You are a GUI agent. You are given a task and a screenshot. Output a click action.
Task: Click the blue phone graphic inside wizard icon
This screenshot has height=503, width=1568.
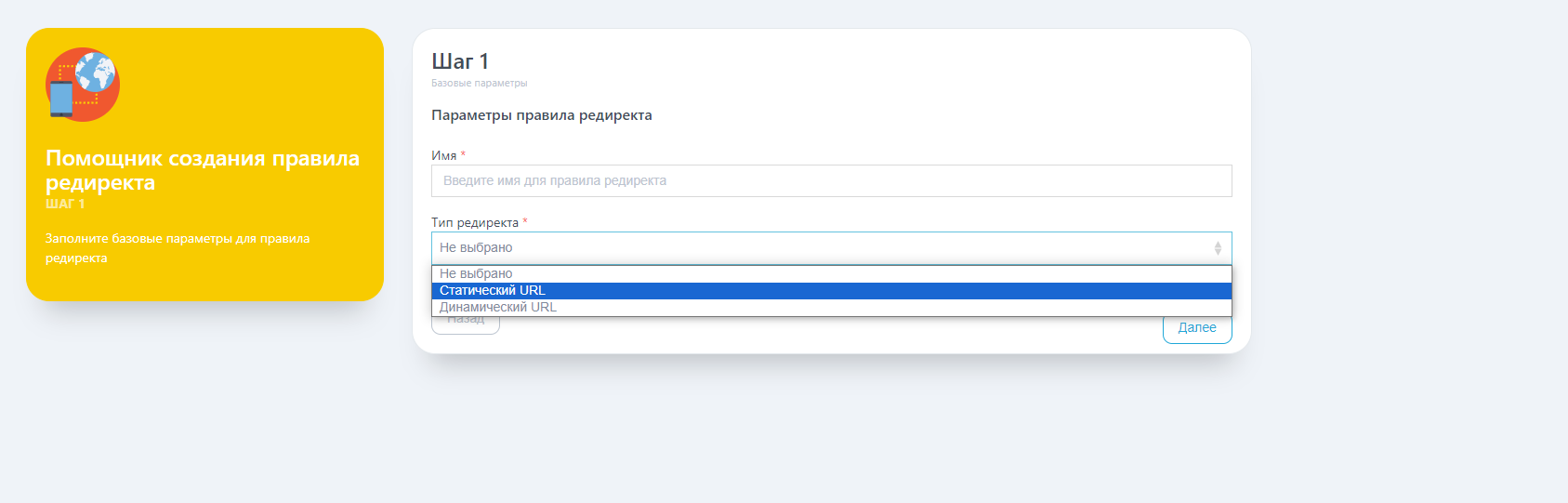[61, 99]
